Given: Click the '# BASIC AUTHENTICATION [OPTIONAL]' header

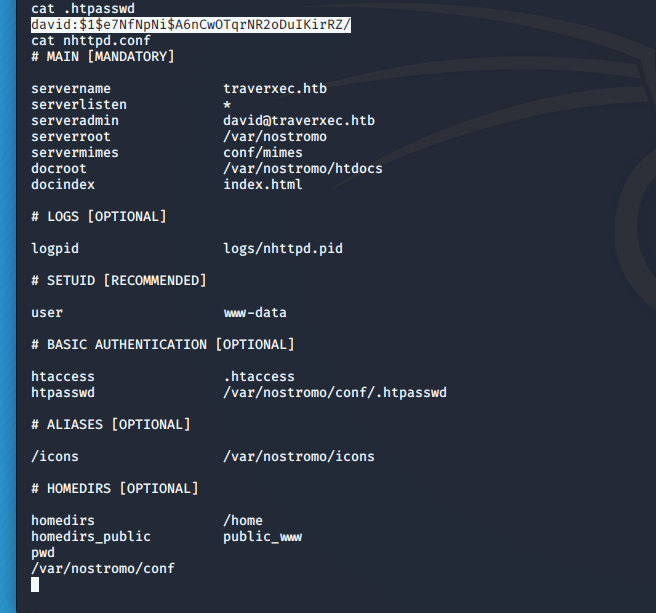Looking at the screenshot, I should (163, 345).
